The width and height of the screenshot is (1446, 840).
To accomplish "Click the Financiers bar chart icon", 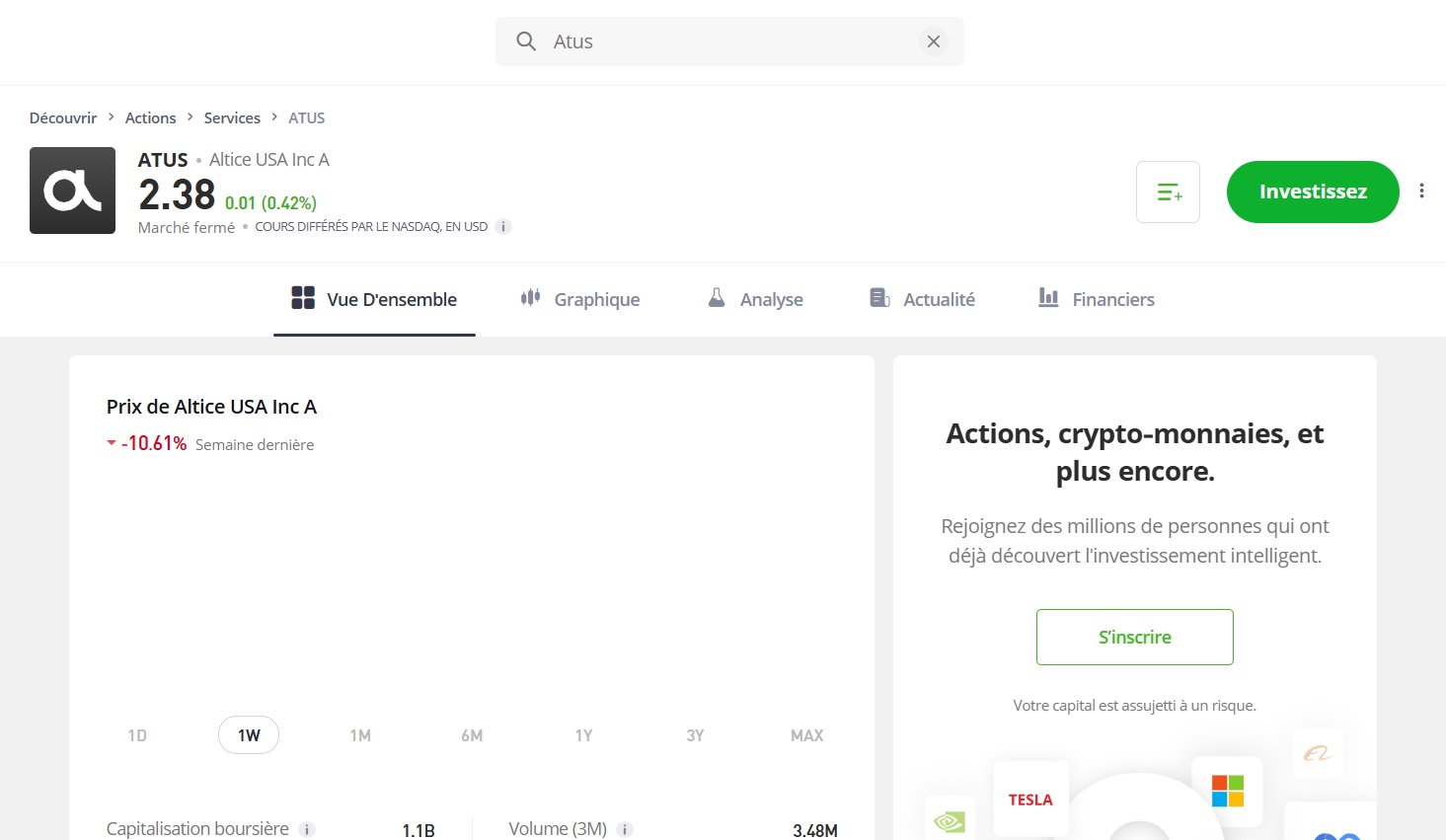I will (1048, 297).
